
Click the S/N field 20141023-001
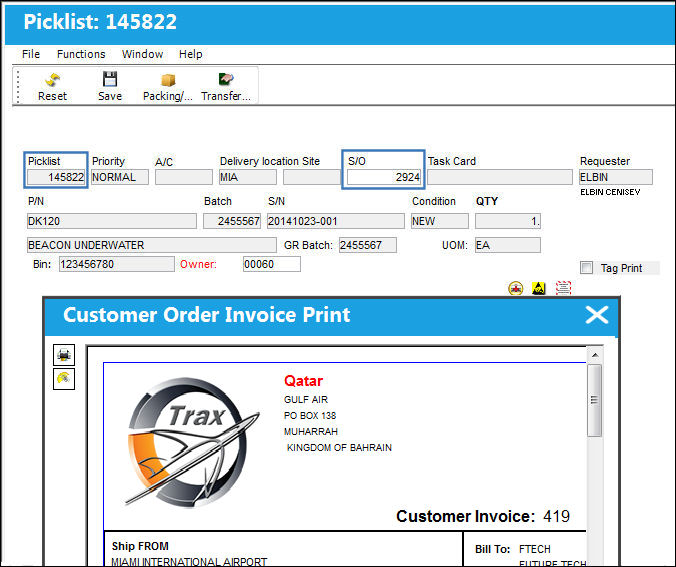[336, 221]
